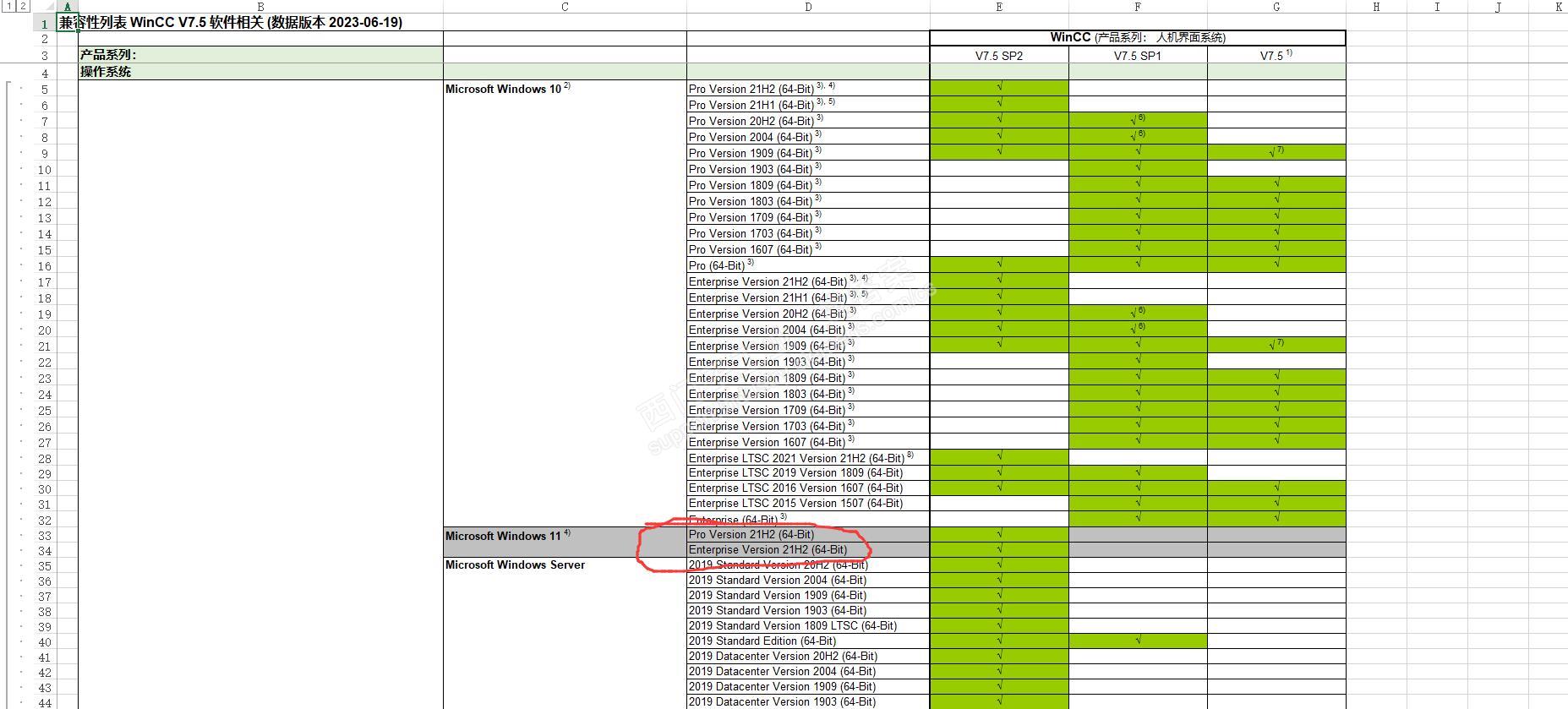Click the title cell '兼容性列表 WinCC V7.5 软件相关'

(231, 23)
